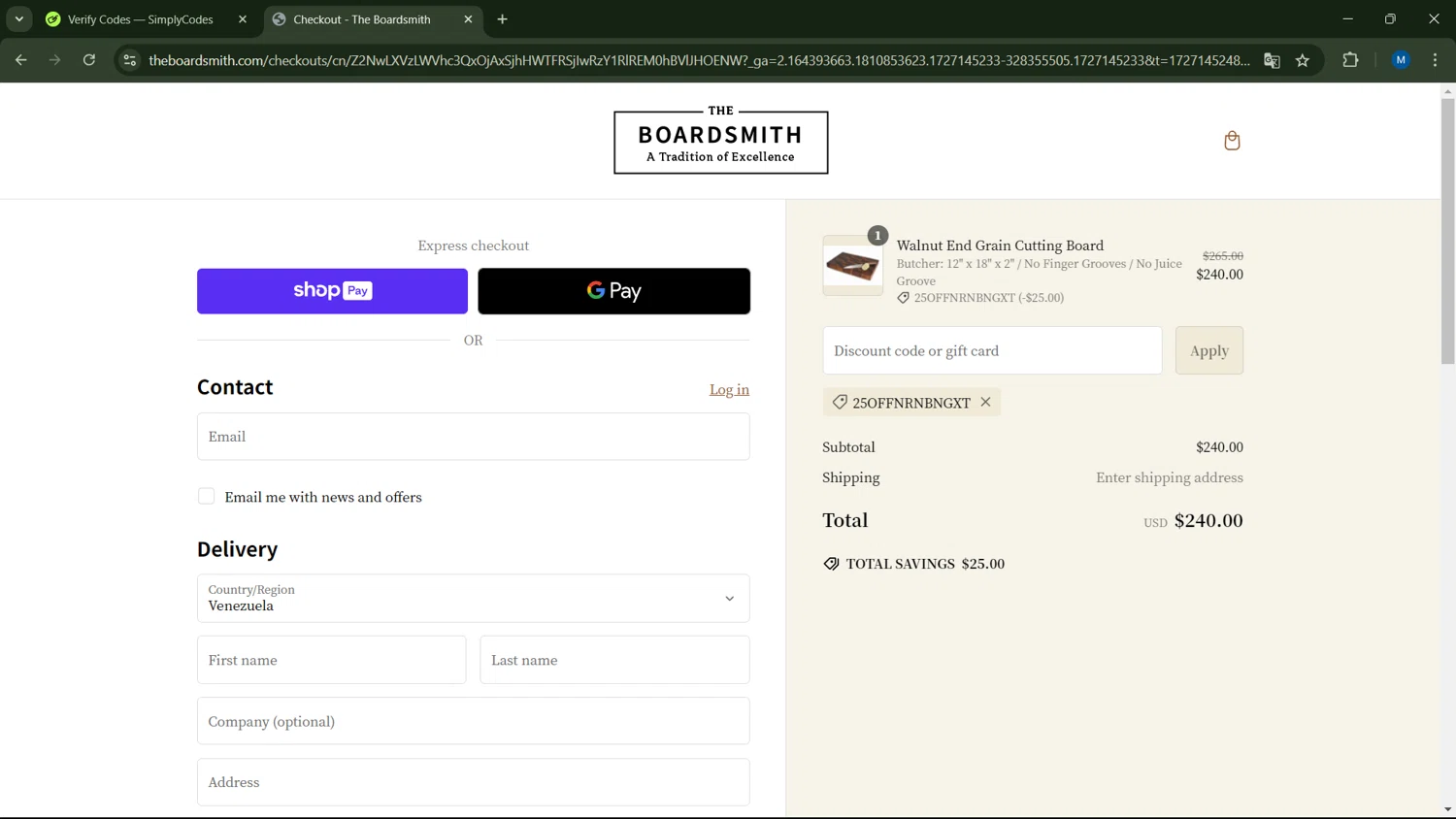Focus the Discount code or gift card field

point(992,350)
